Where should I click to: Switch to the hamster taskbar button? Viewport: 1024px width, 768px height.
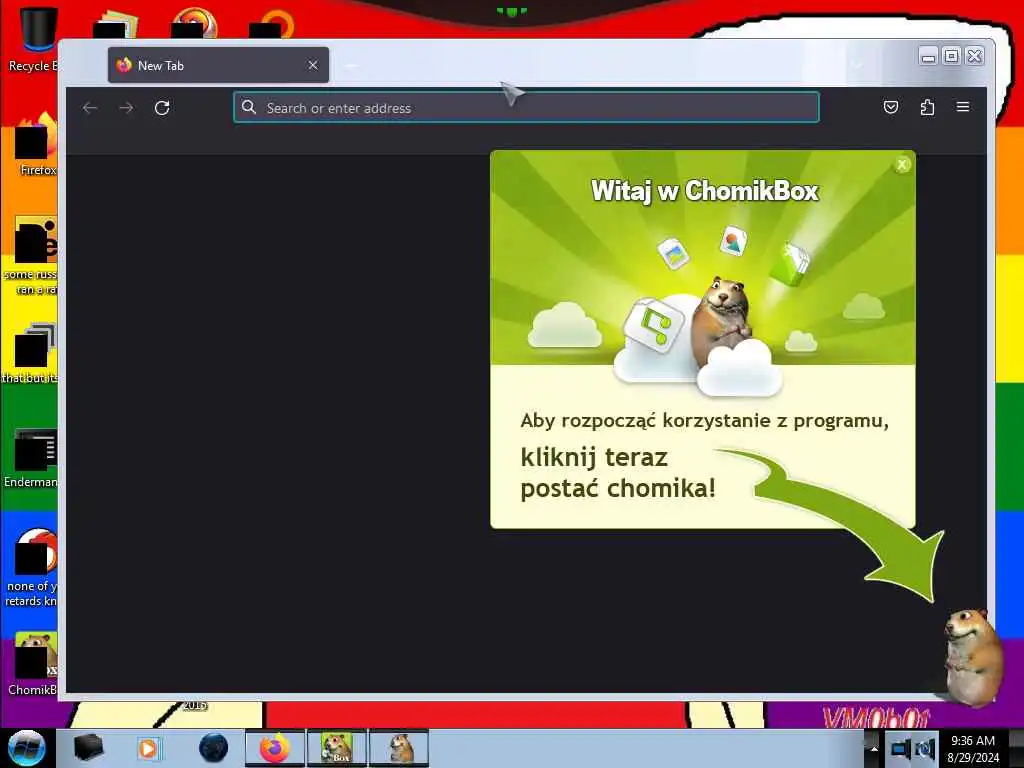click(399, 748)
